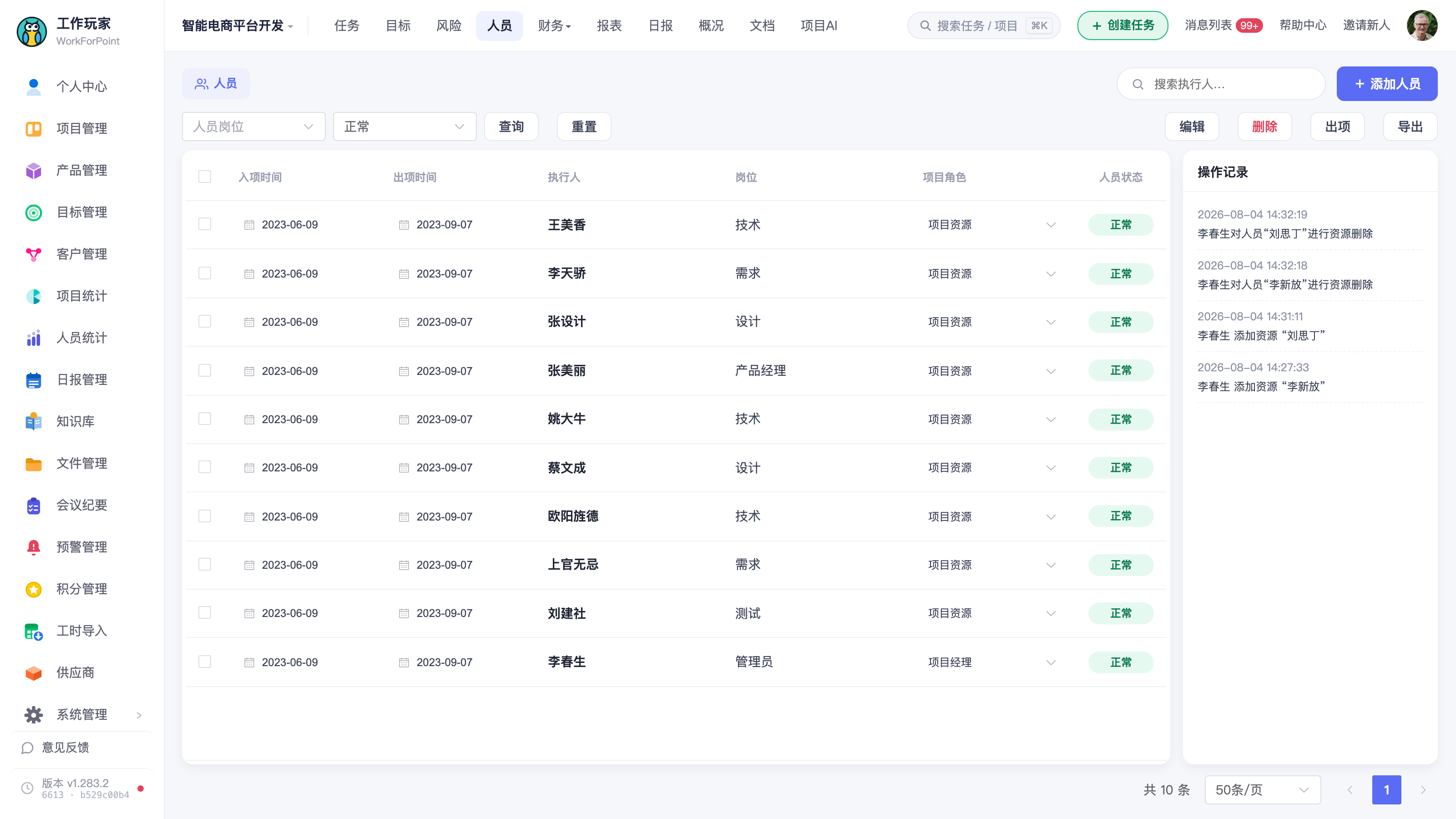Open 目标管理 target icon
The height and width of the screenshot is (819, 1456).
[x=34, y=212]
